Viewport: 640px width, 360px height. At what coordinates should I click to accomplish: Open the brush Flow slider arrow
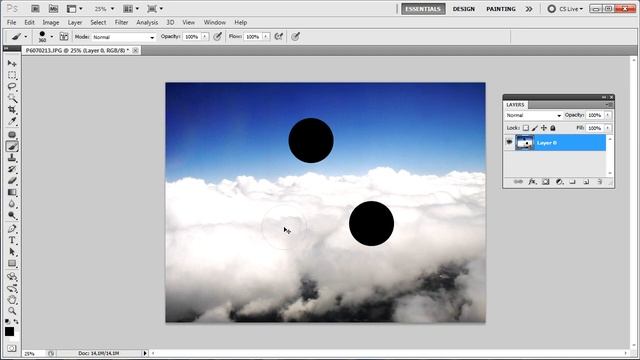coord(266,37)
